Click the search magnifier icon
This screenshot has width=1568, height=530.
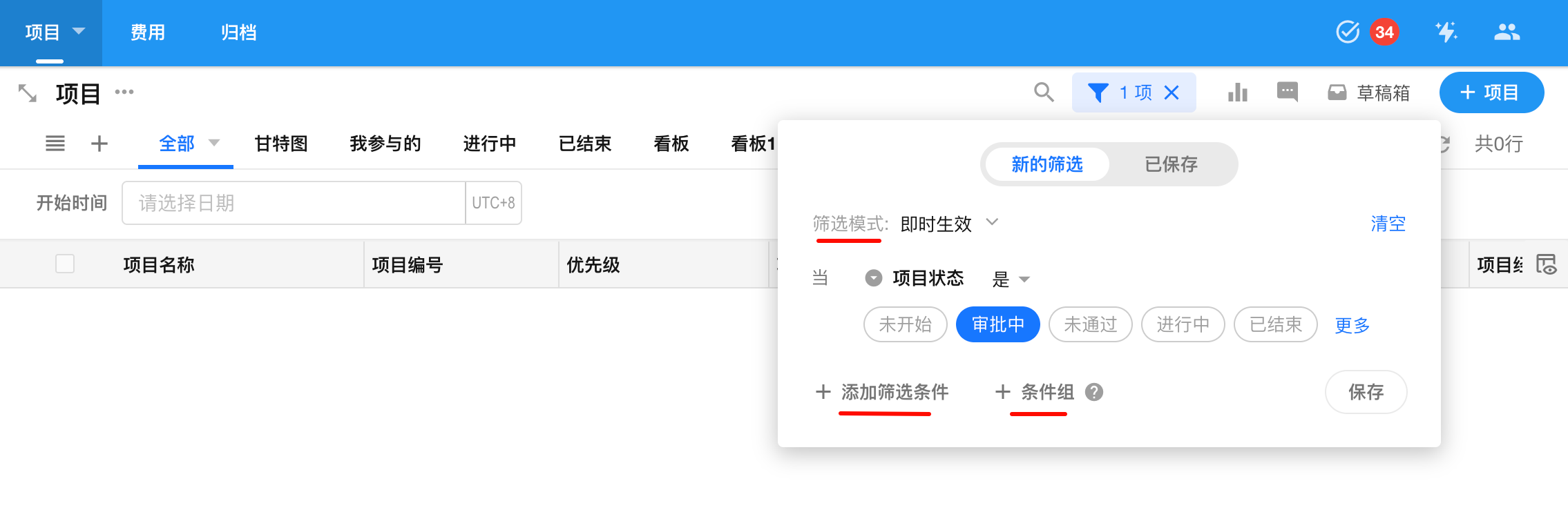(x=1044, y=92)
